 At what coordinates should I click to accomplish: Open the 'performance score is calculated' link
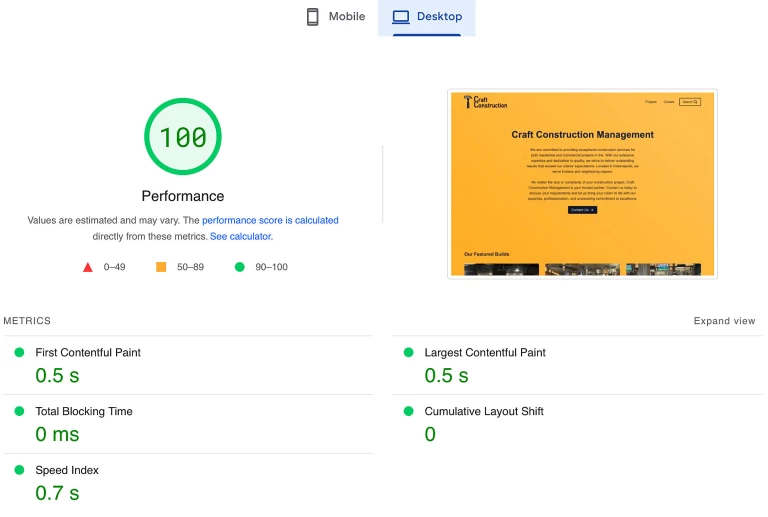270,220
